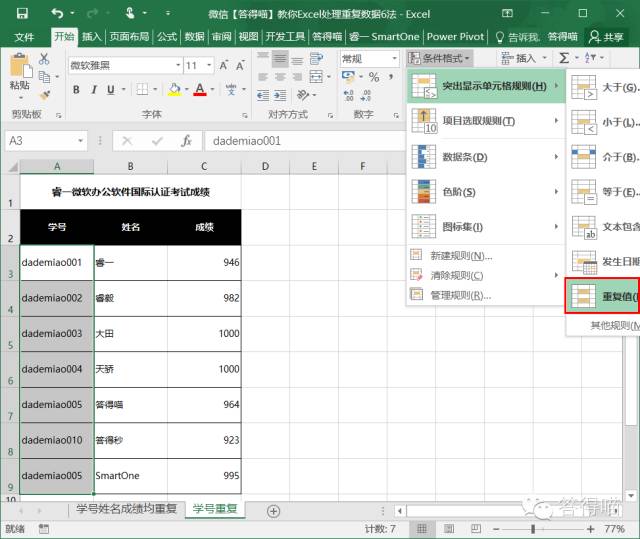Click Merge and Center icon

[316, 76]
